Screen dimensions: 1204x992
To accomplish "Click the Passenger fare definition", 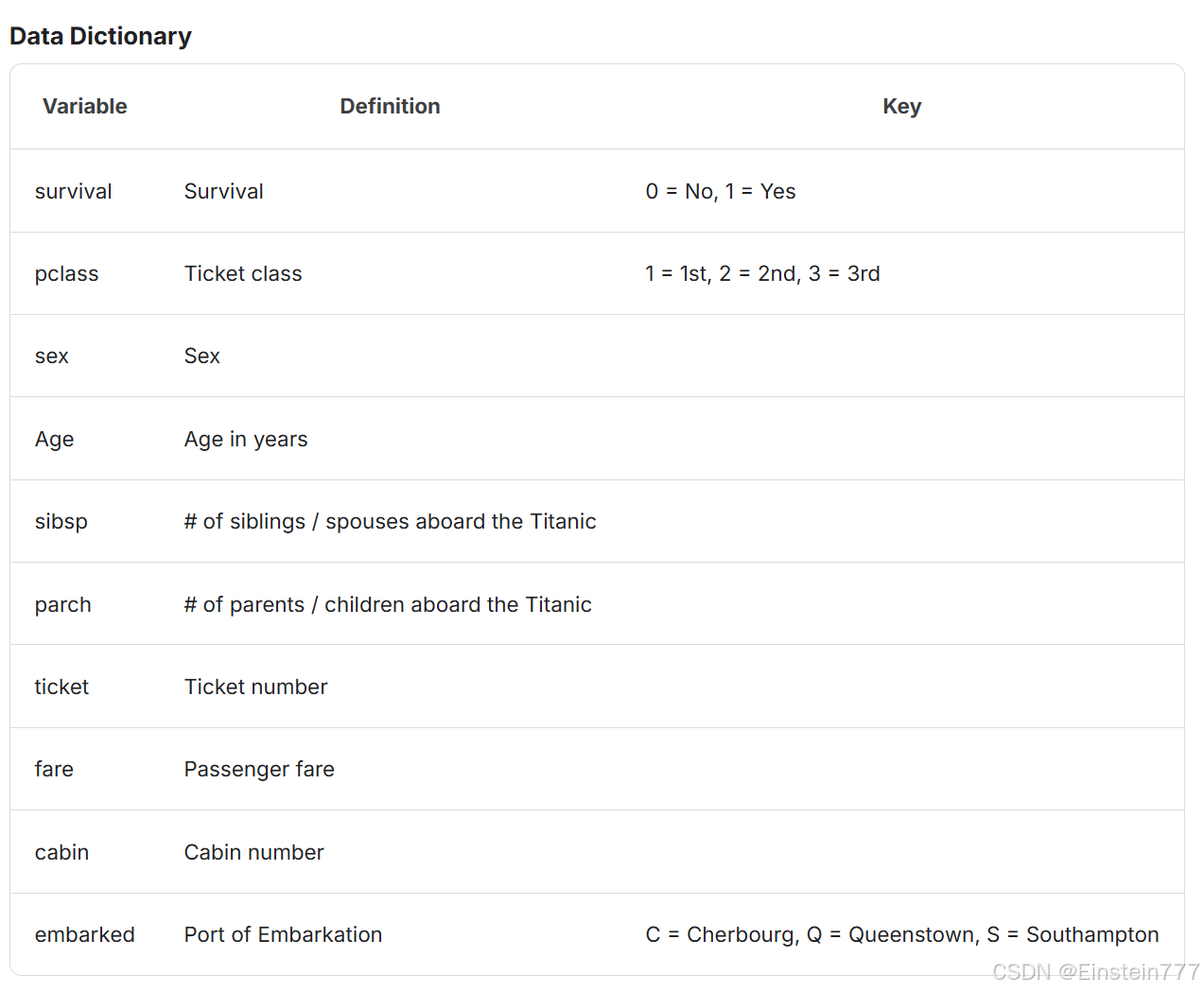I will point(259,769).
